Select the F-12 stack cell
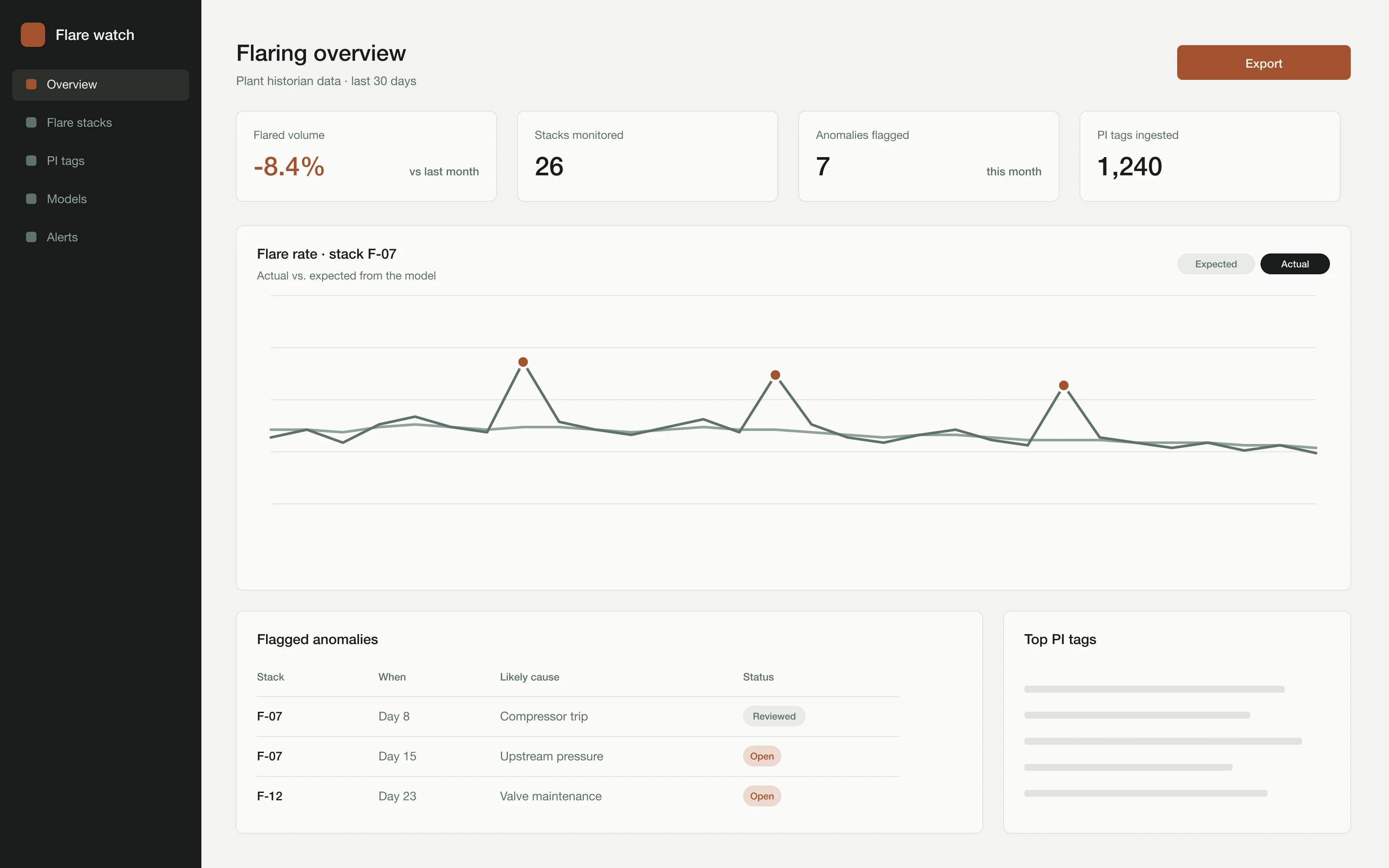Image resolution: width=1389 pixels, height=868 pixels. [269, 796]
